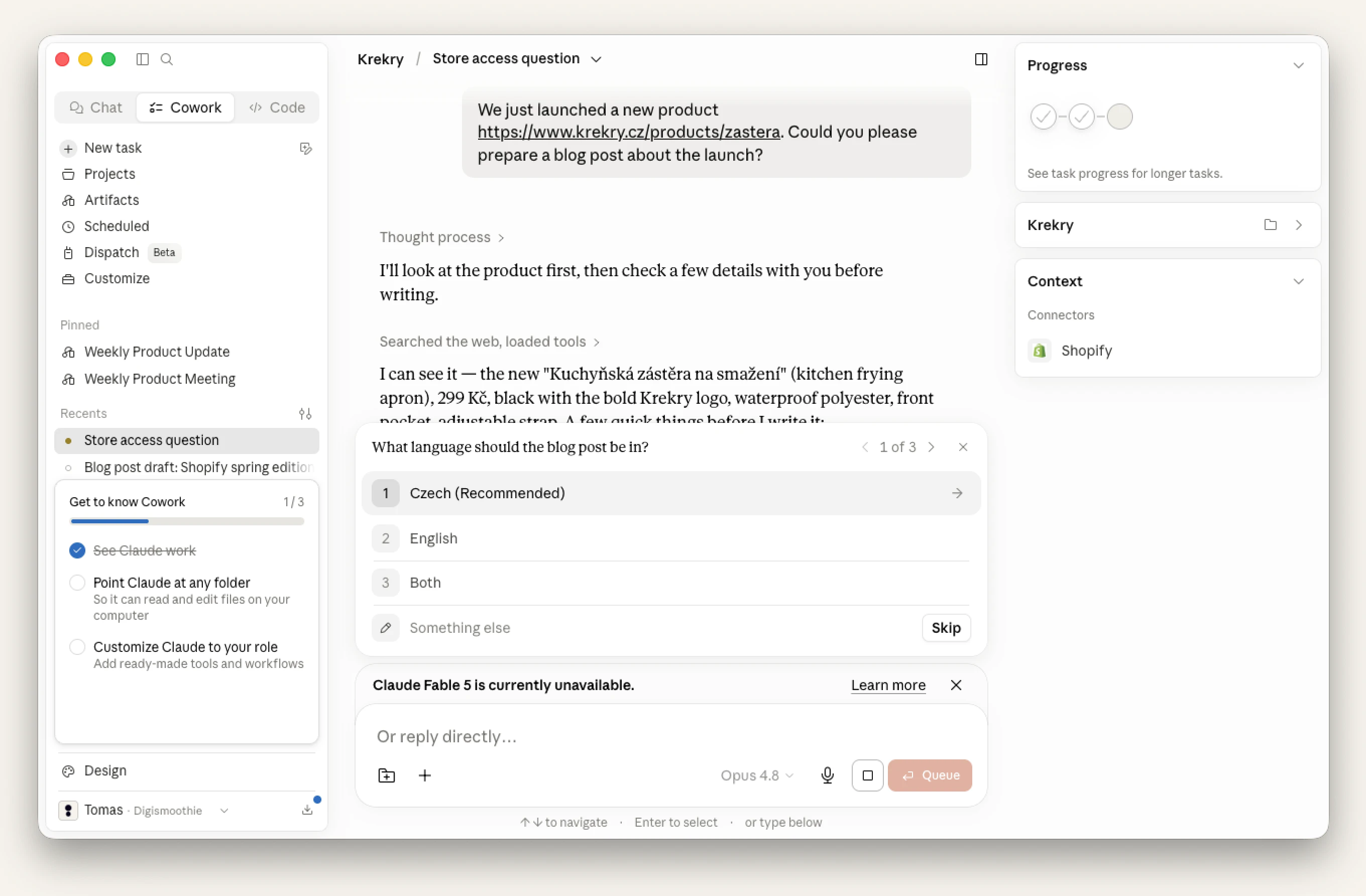Viewport: 1366px width, 896px height.
Task: Open Projects in the sidebar
Action: click(109, 174)
